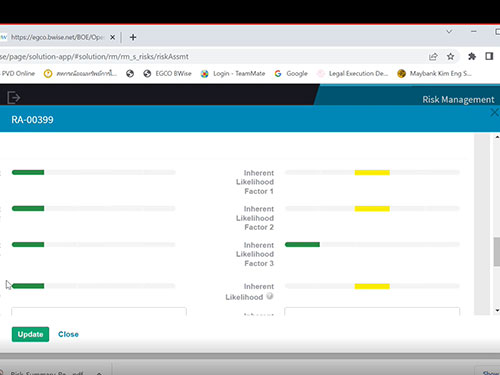Click the scrollbar down arrow in dialog
This screenshot has height=375, width=500.
click(x=497, y=310)
